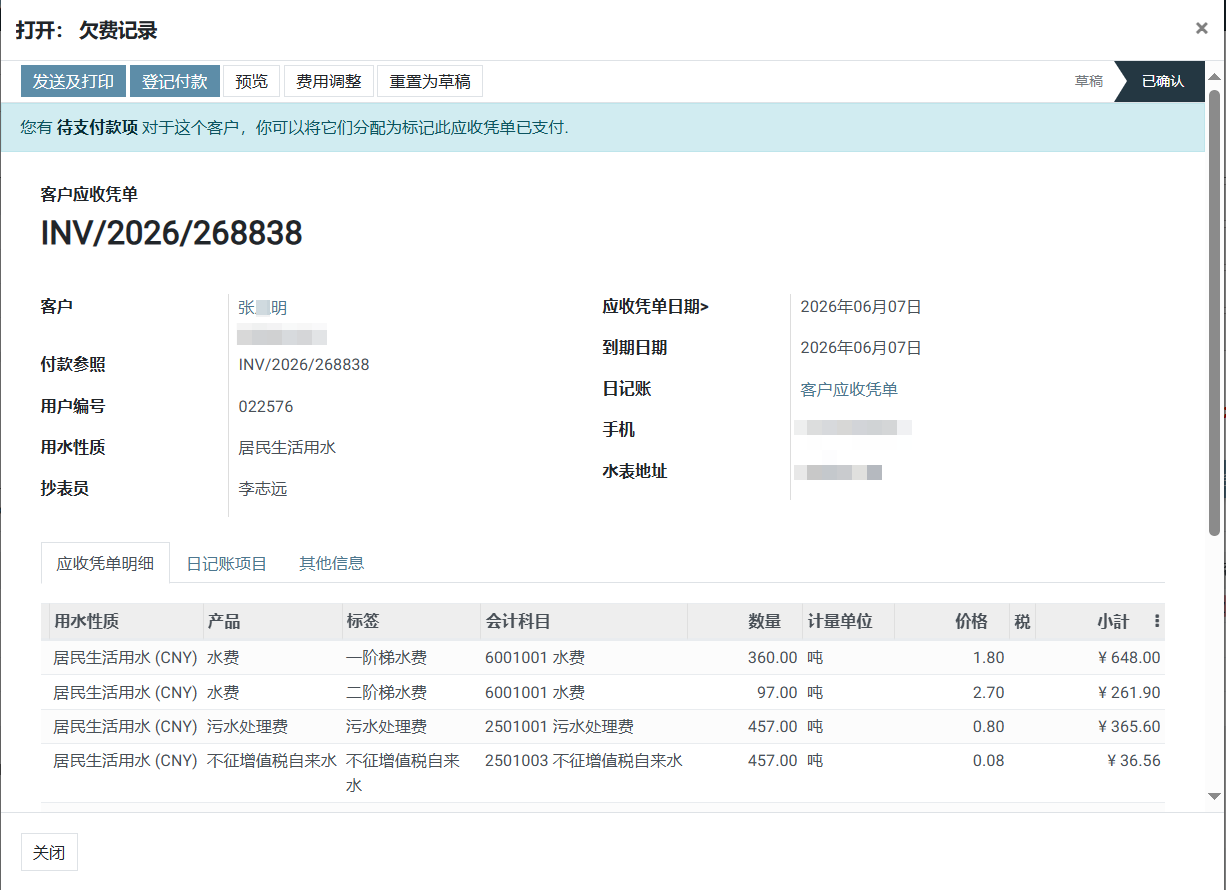
Task: Click the 待支付款项 link in the banner
Action: pyautogui.click(x=97, y=128)
